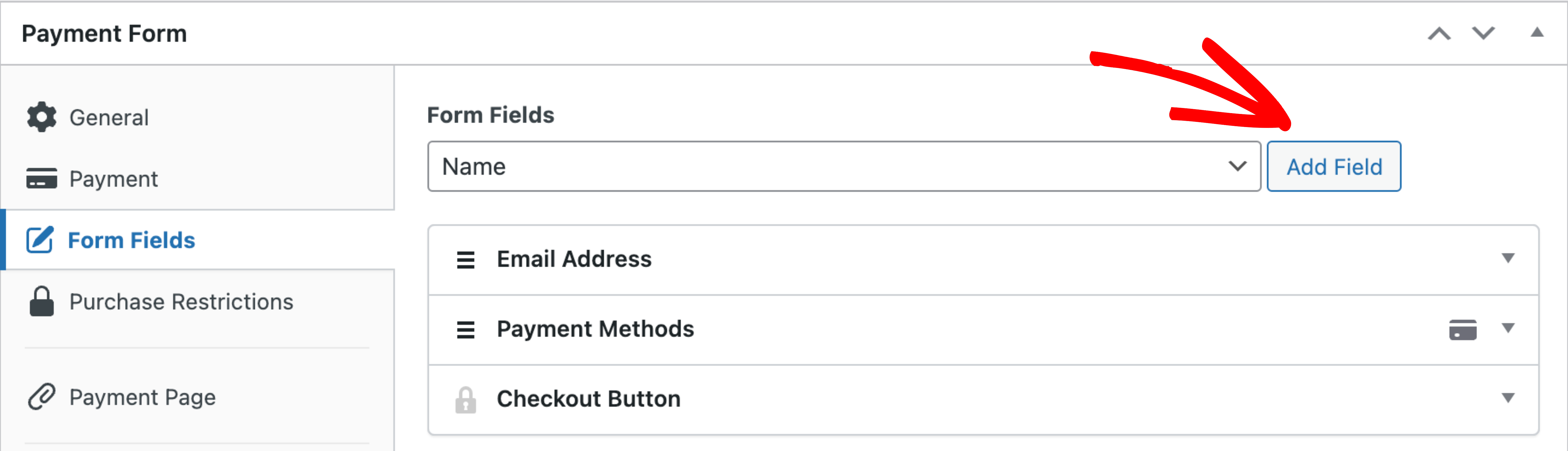Open the Name field type dropdown
The height and width of the screenshot is (451, 1568).
844,166
